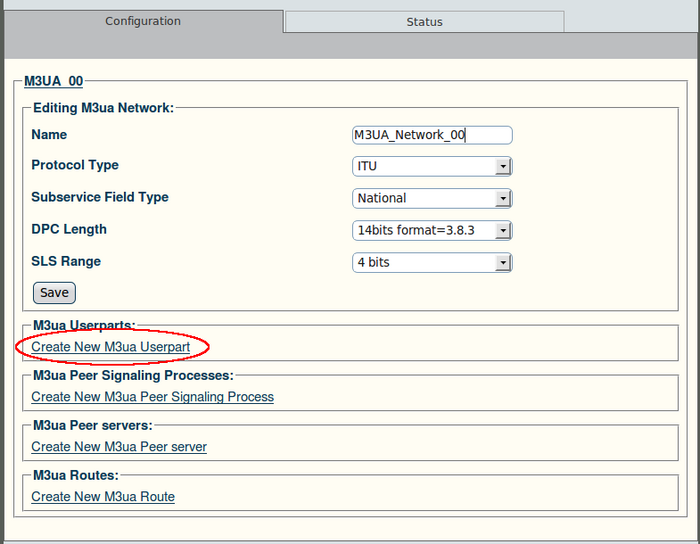Click Create New M3ua Route link

103,497
